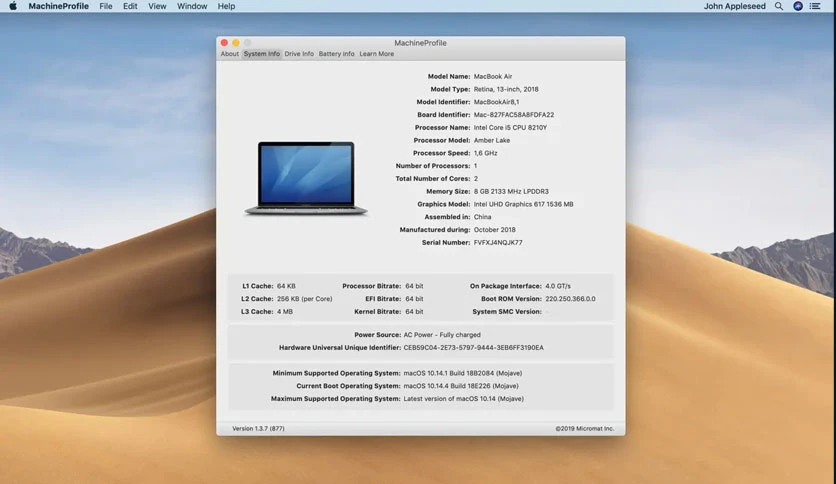Viewport: 836px width, 484px height.
Task: Click ©2019 Micromat Inc. footer text
Action: click(x=584, y=429)
